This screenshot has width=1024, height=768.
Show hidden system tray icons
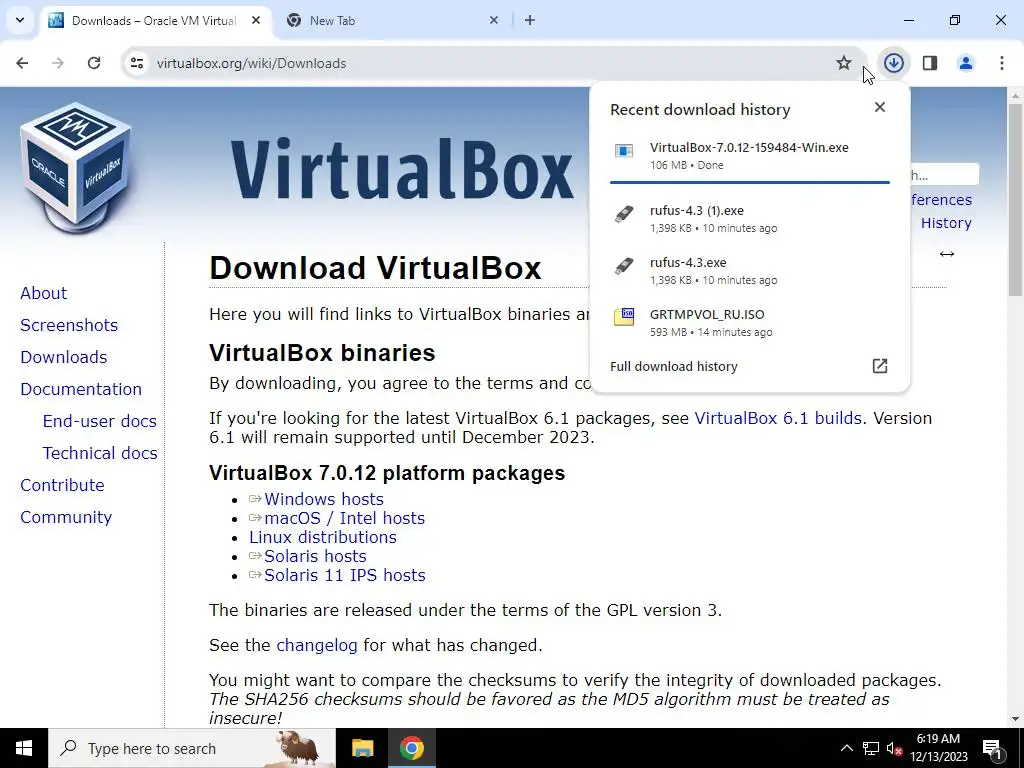pos(846,748)
